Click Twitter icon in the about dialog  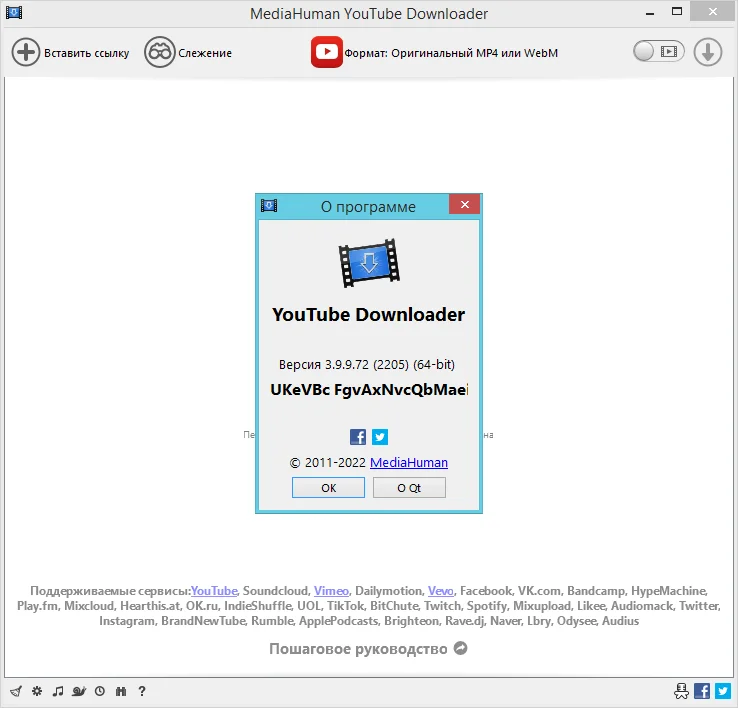tap(380, 437)
